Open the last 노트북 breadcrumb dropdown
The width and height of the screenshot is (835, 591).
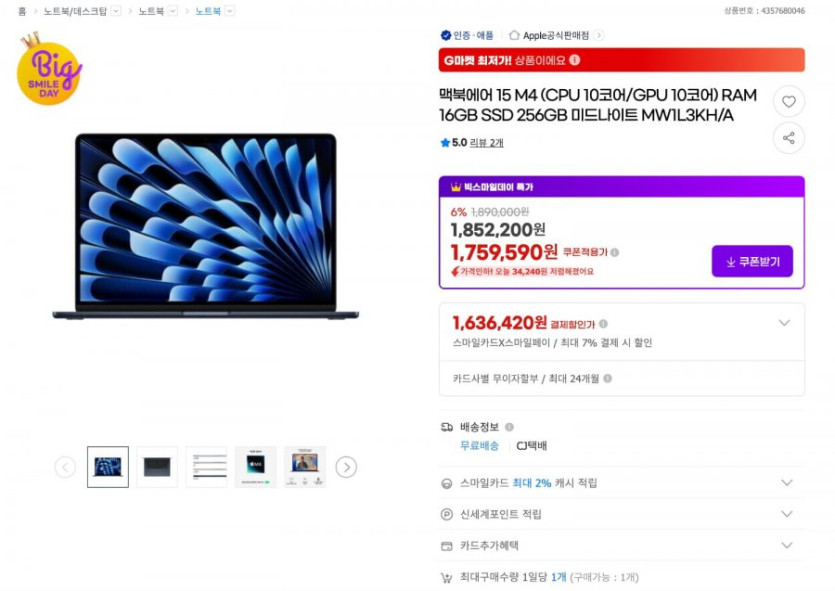(230, 11)
